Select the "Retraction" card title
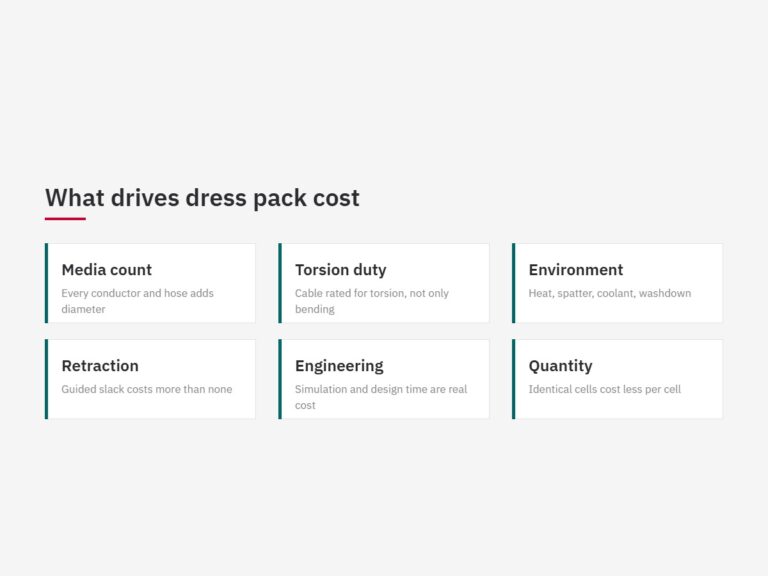768x576 pixels. click(x=100, y=366)
